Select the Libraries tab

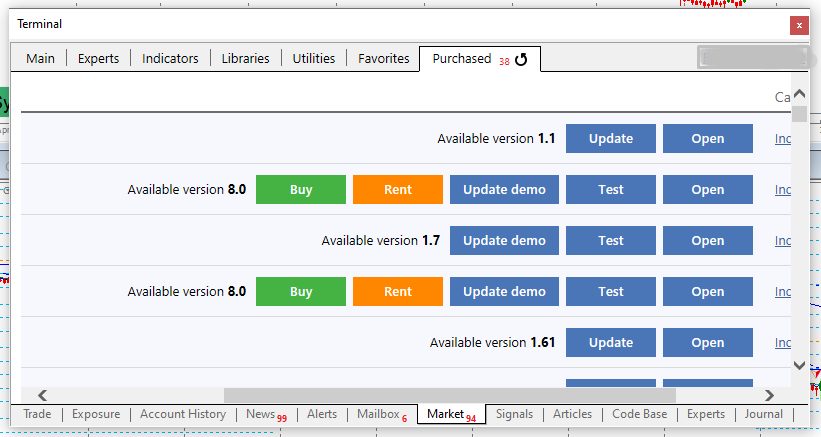(246, 59)
